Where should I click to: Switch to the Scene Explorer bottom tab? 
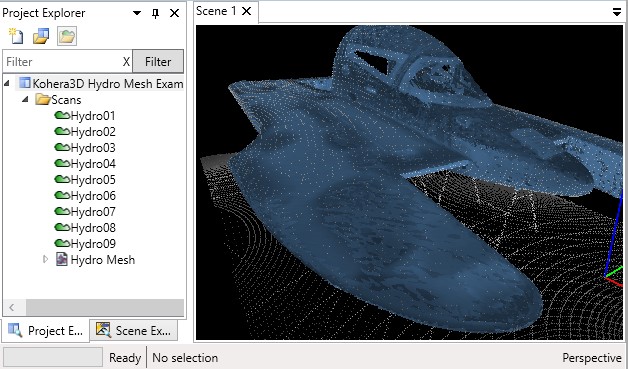[x=133, y=331]
